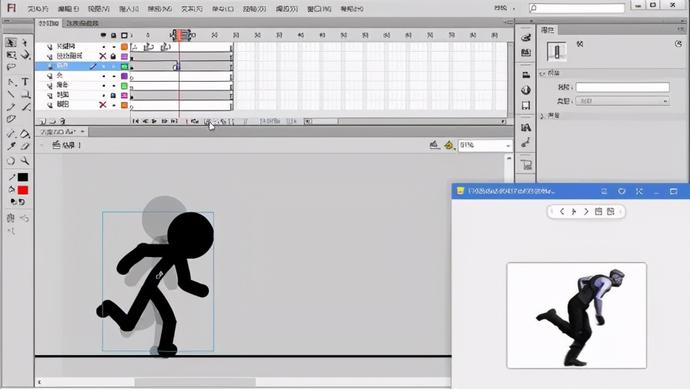The width and height of the screenshot is (690, 389).
Task: Switch to the Motion Editor tab
Action: [x=83, y=23]
